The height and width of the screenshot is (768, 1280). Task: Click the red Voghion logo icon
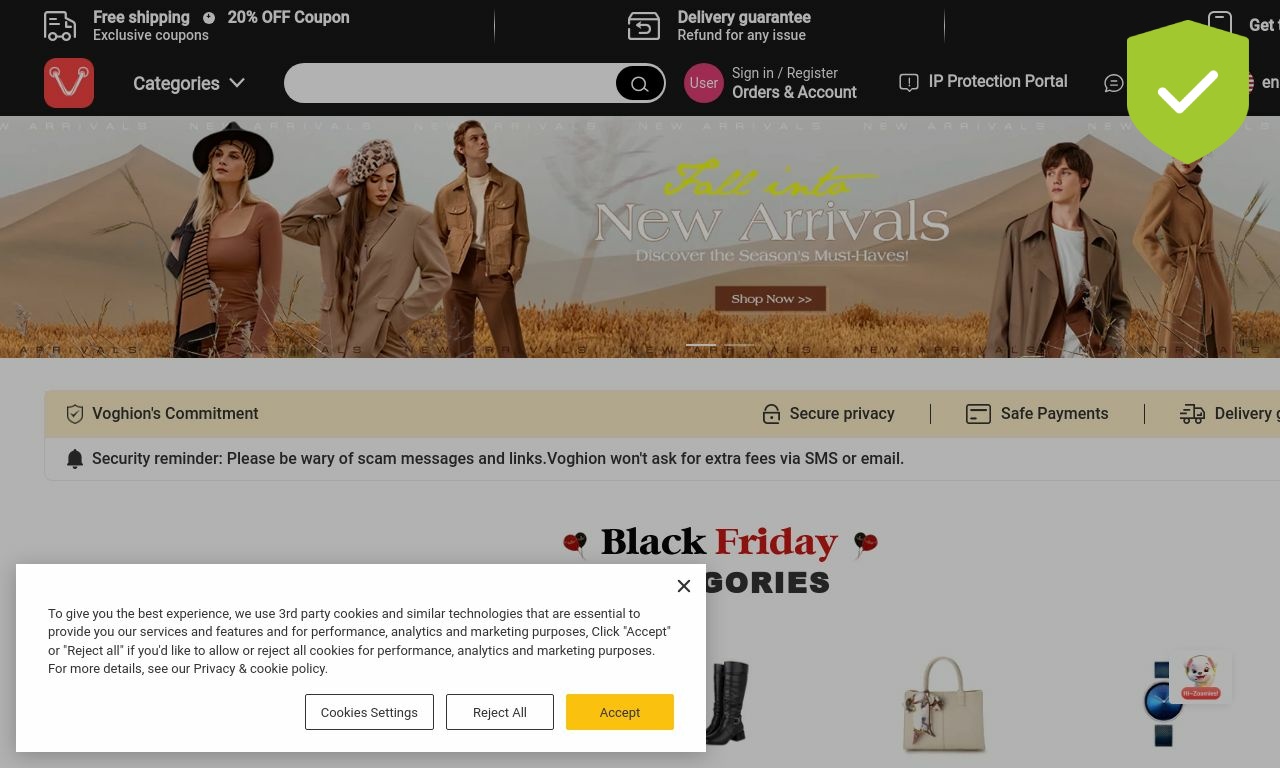[69, 83]
